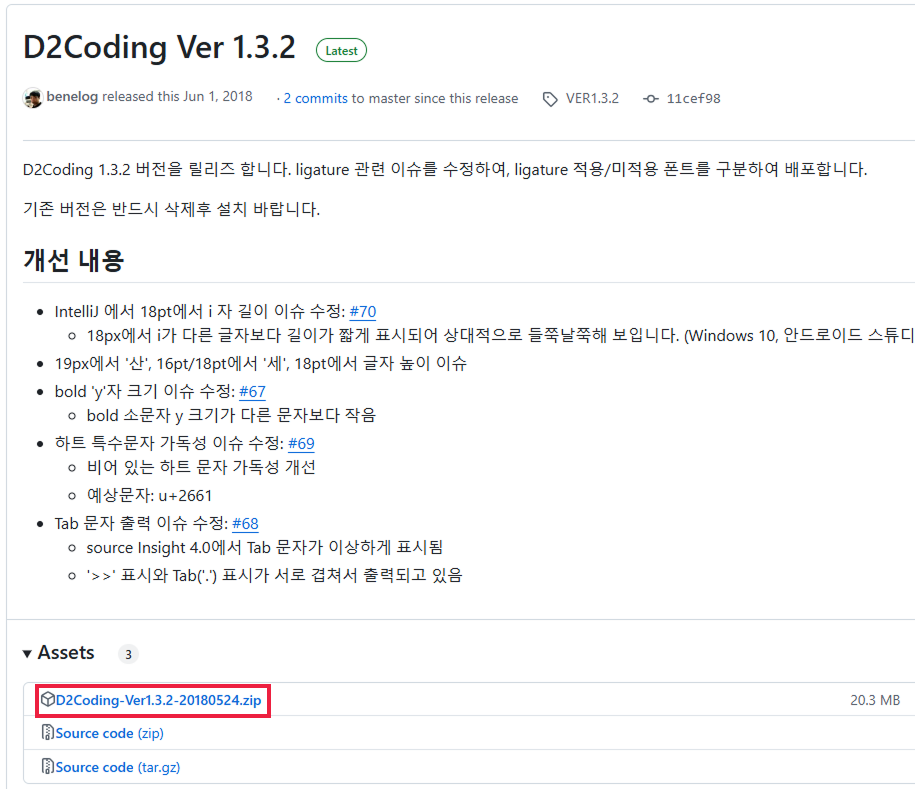Click the "기존 버전은 반드시 삭제후 설치 바랍니다." line
Image resolution: width=915 pixels, height=789 pixels.
(x=172, y=209)
